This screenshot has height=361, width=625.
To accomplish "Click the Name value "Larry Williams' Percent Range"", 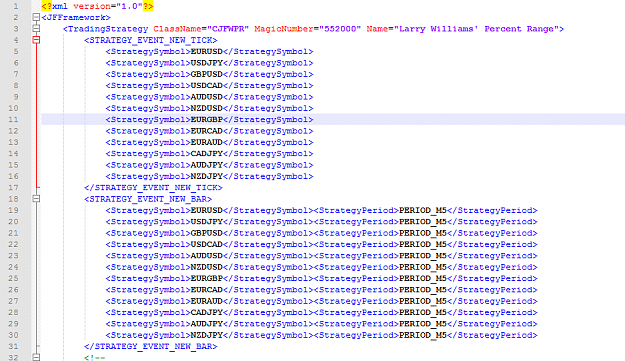I will 476,29.
